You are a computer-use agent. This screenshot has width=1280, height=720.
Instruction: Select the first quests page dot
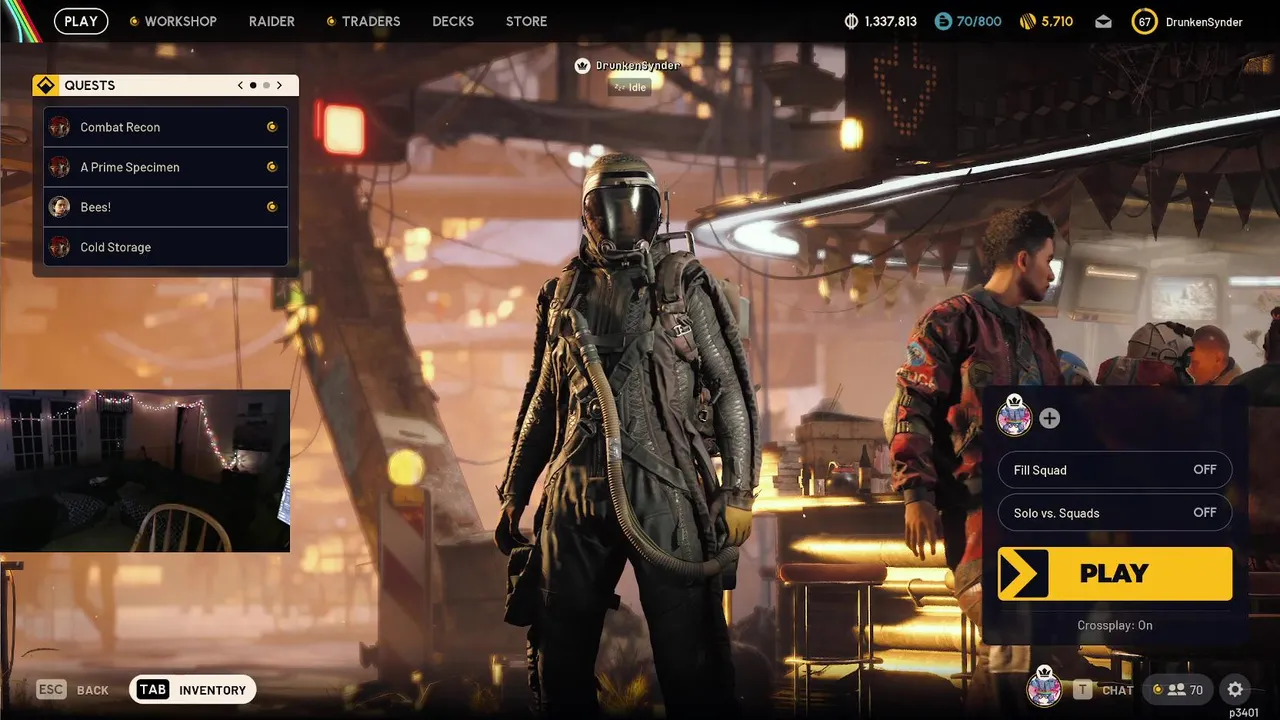click(x=253, y=85)
